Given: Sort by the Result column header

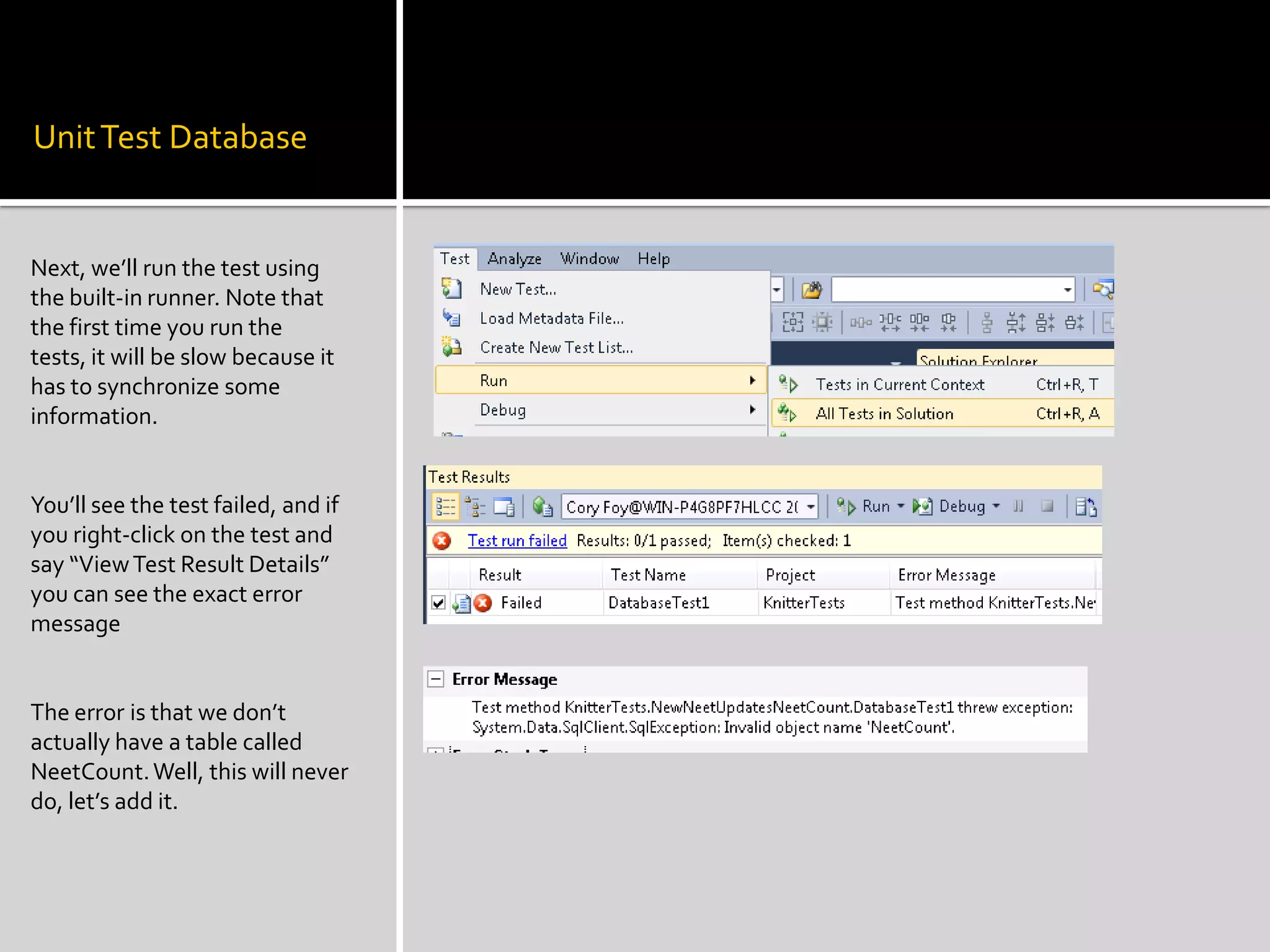Looking at the screenshot, I should (x=536, y=575).
